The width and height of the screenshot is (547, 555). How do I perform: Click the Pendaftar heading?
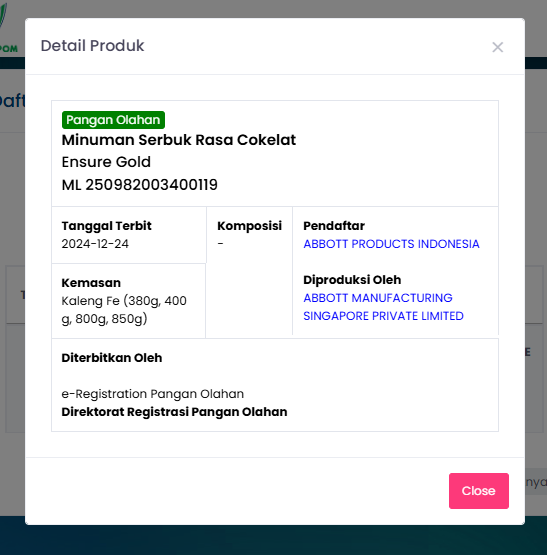pyautogui.click(x=334, y=226)
